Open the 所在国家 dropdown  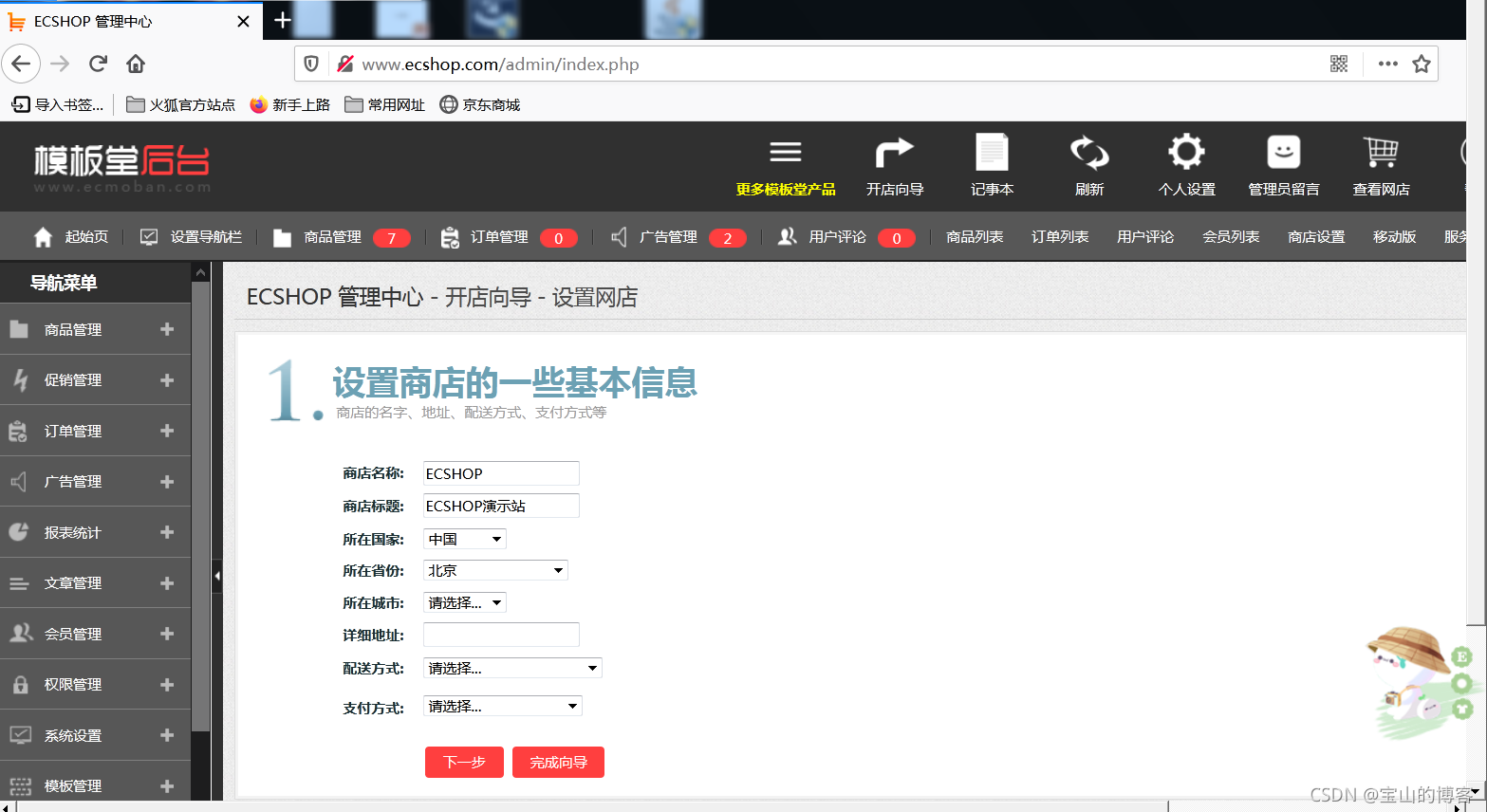point(465,539)
